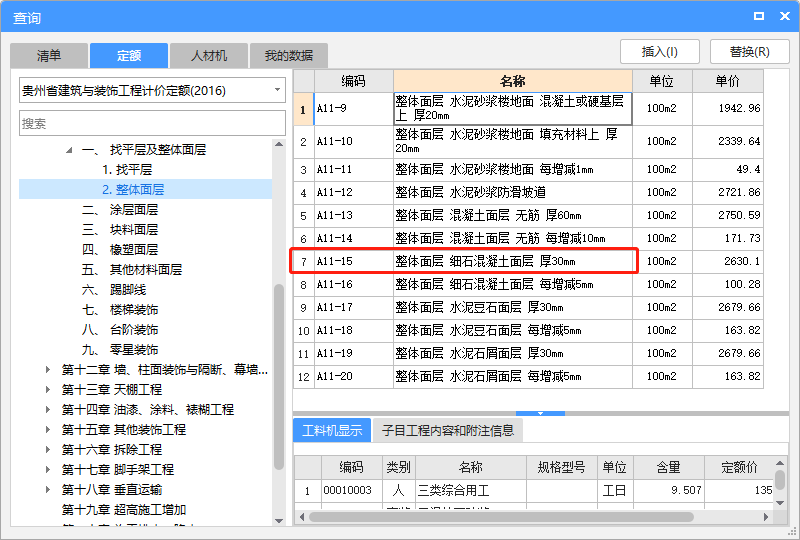Select 七、楼梯装饰 in tree
The image size is (800, 540).
pyautogui.click(x=120, y=309)
